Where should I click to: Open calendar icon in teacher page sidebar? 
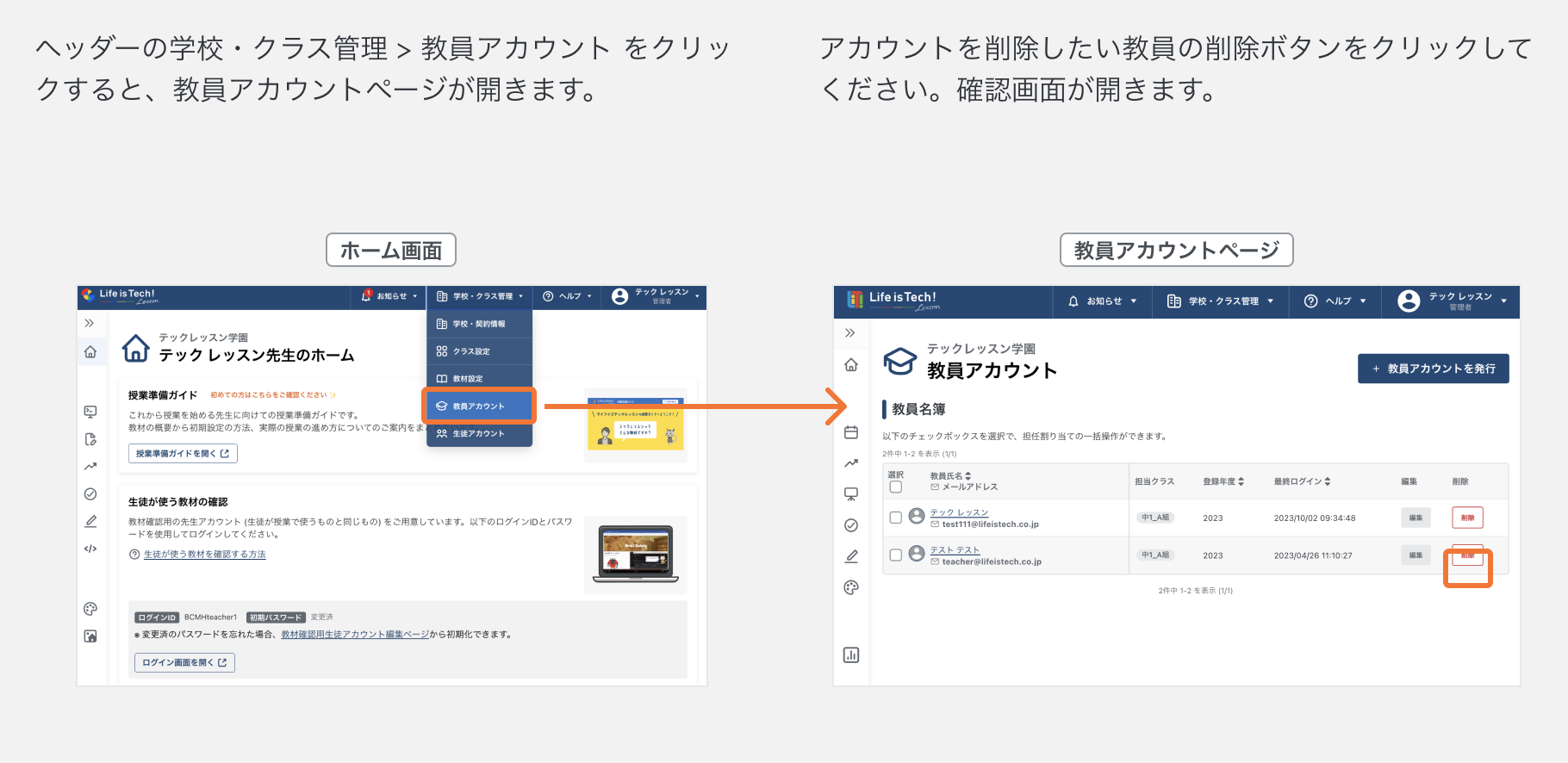(x=851, y=432)
